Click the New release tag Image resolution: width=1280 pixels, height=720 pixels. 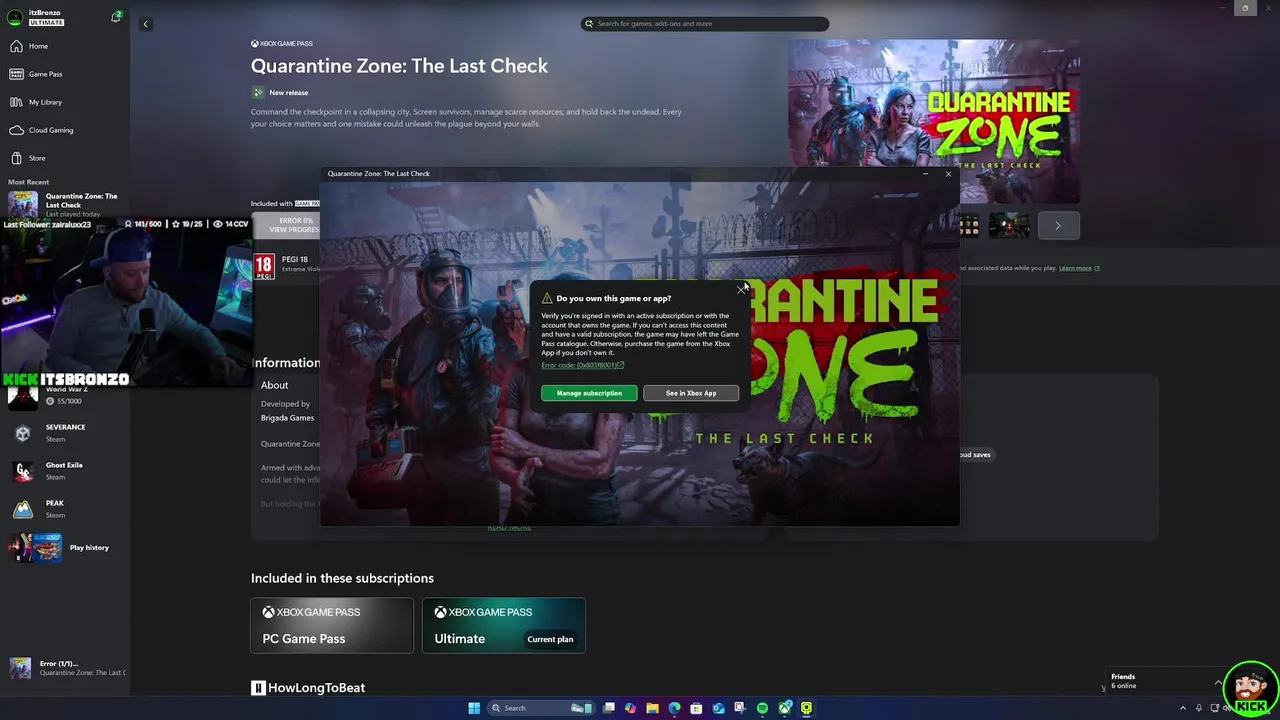[280, 93]
